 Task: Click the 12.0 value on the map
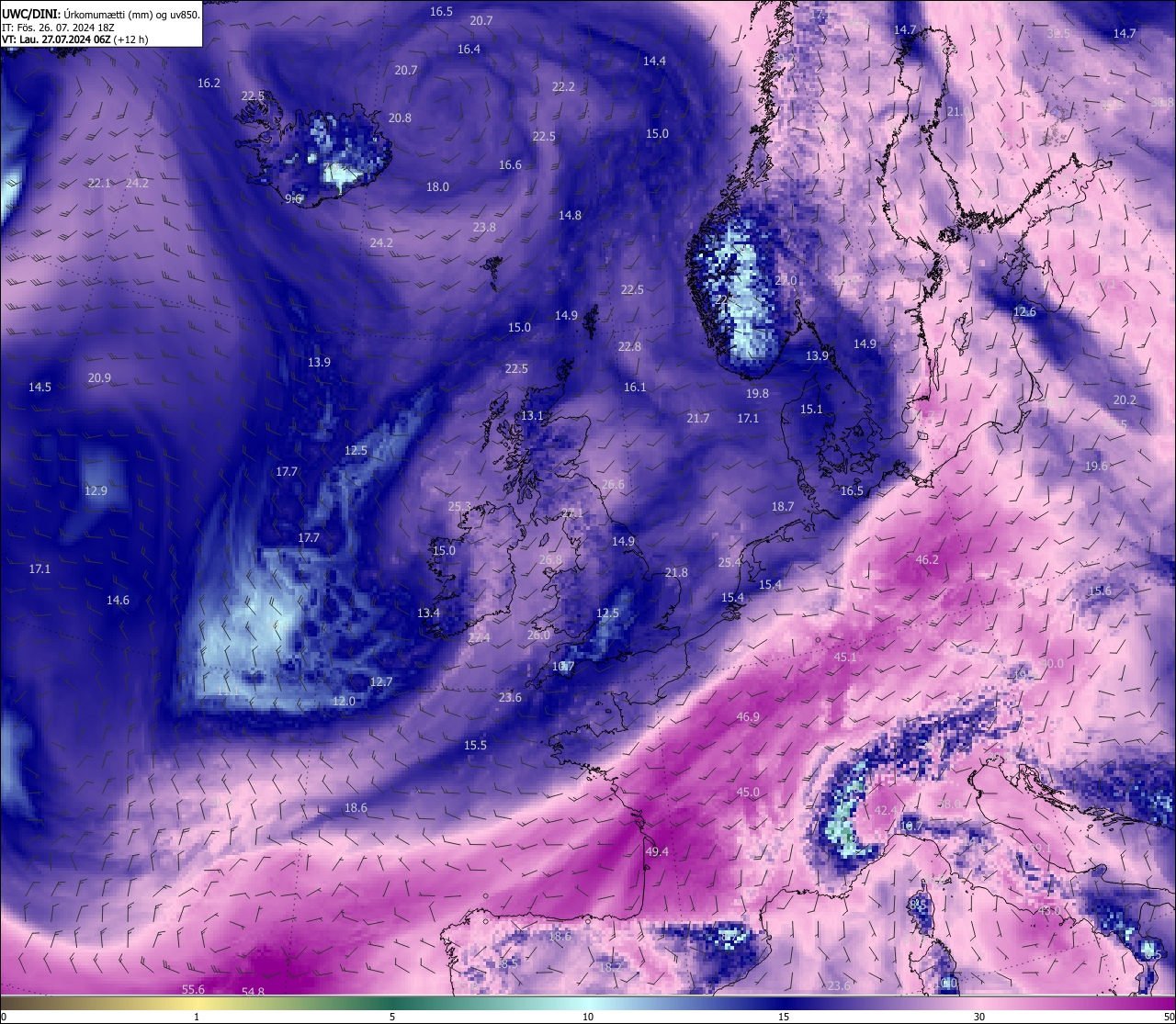[x=344, y=702]
